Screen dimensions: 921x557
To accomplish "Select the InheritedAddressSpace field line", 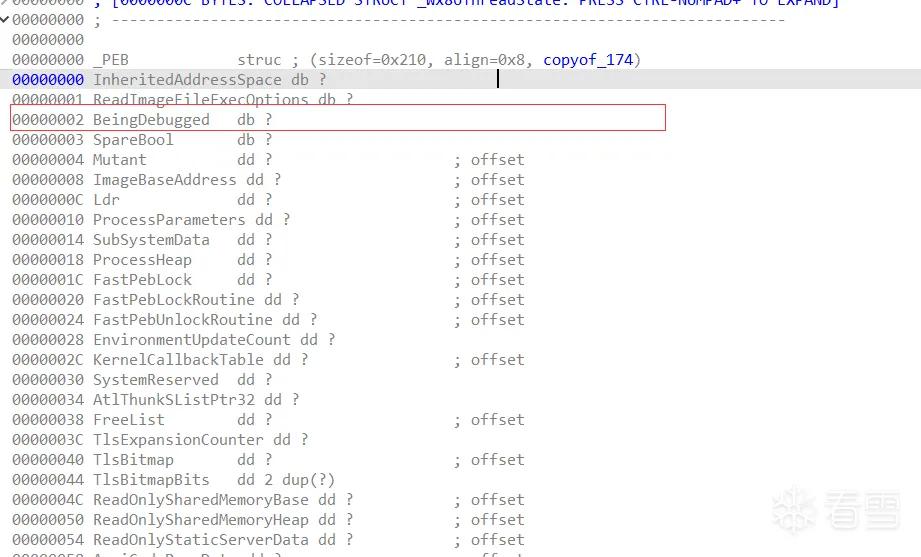I will pyautogui.click(x=460, y=79).
